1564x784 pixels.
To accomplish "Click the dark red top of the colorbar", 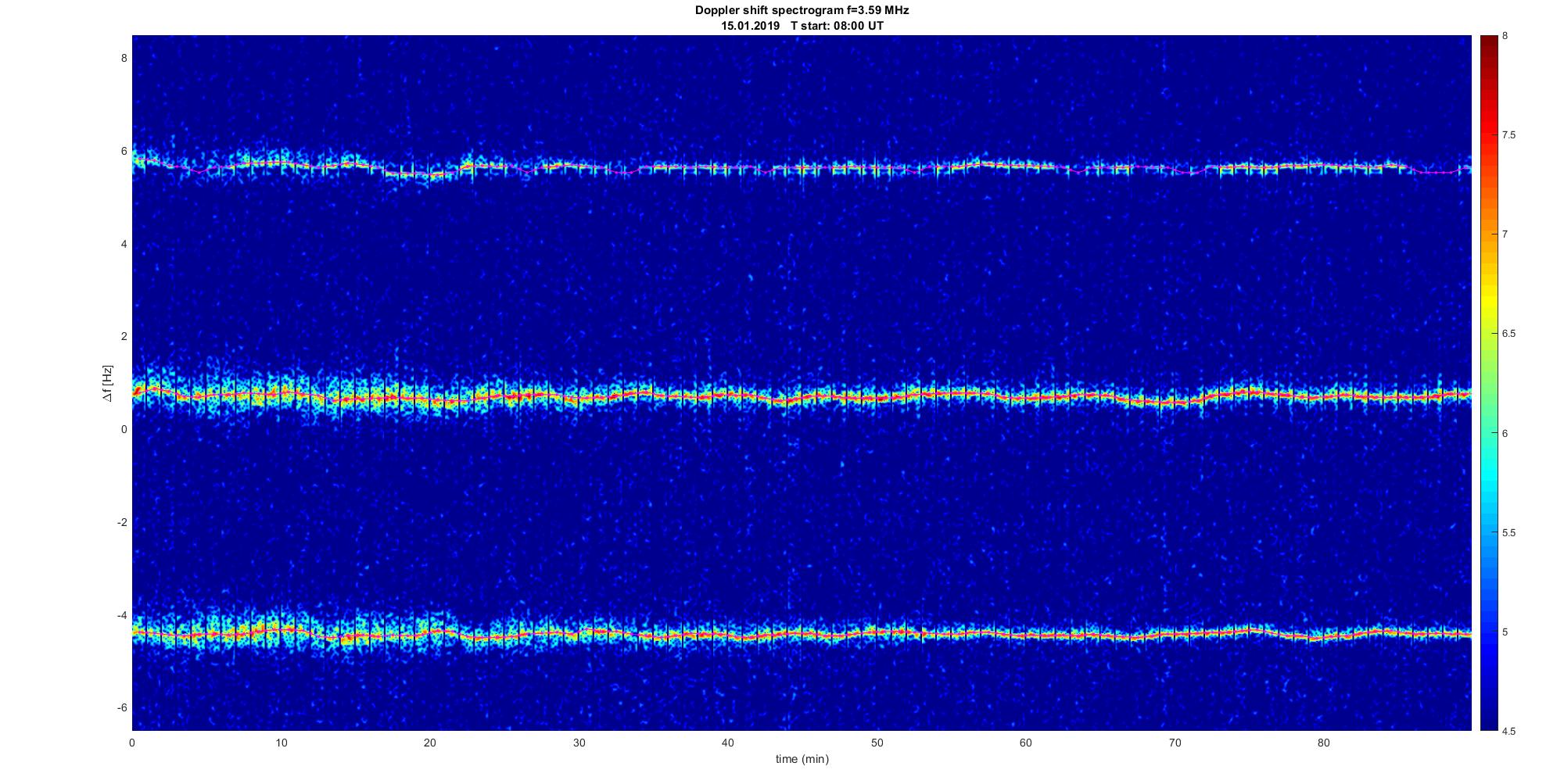I will coord(1488,47).
